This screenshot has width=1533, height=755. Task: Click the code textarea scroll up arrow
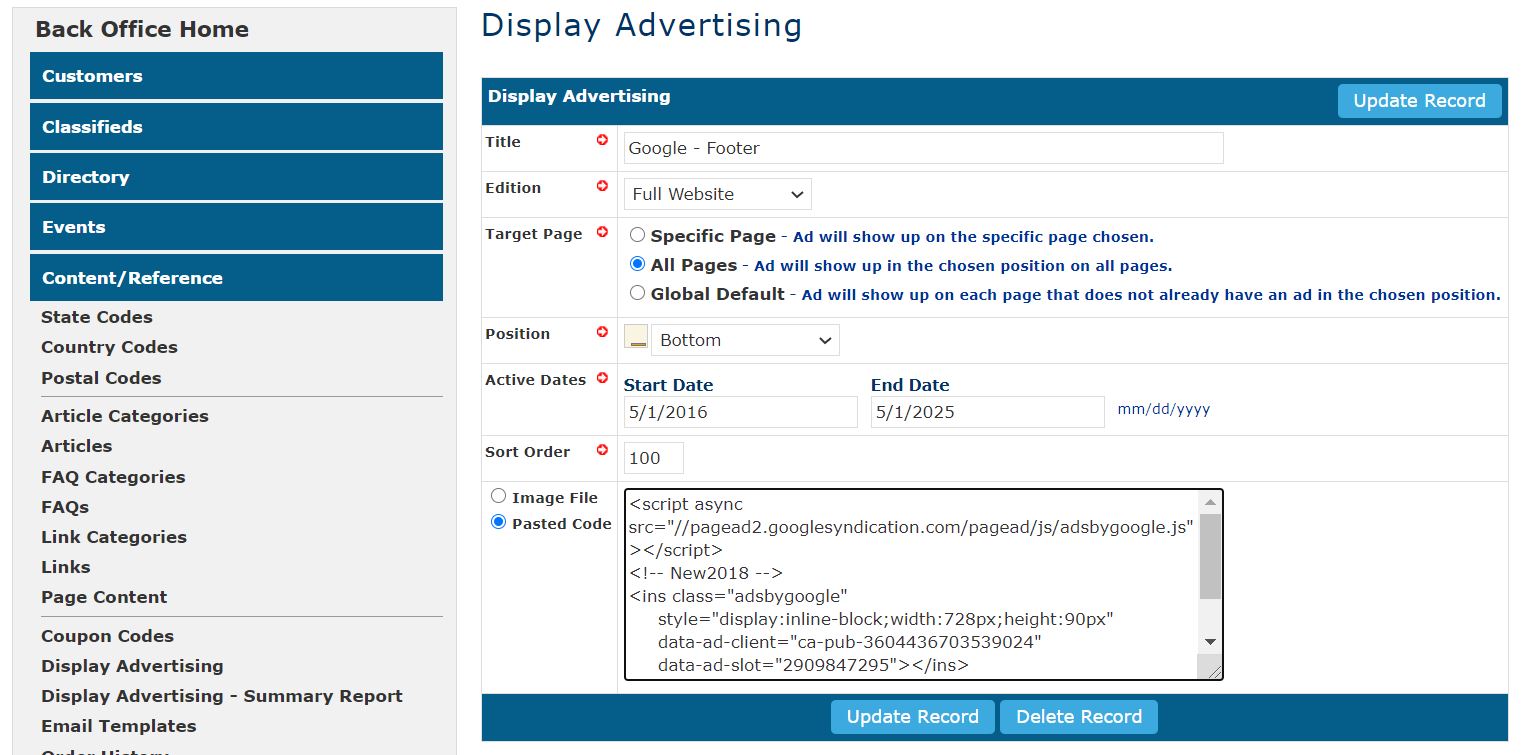tap(1210, 502)
